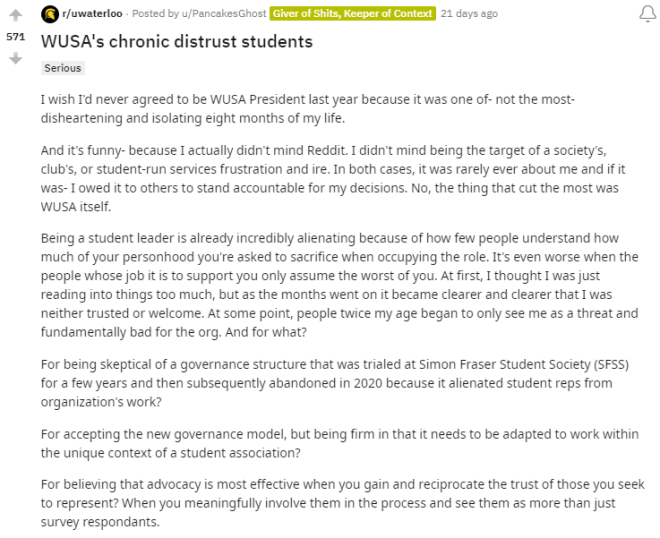
Task: Click paragraph starting 'I wish I'd never agreed'
Action: tap(308, 109)
